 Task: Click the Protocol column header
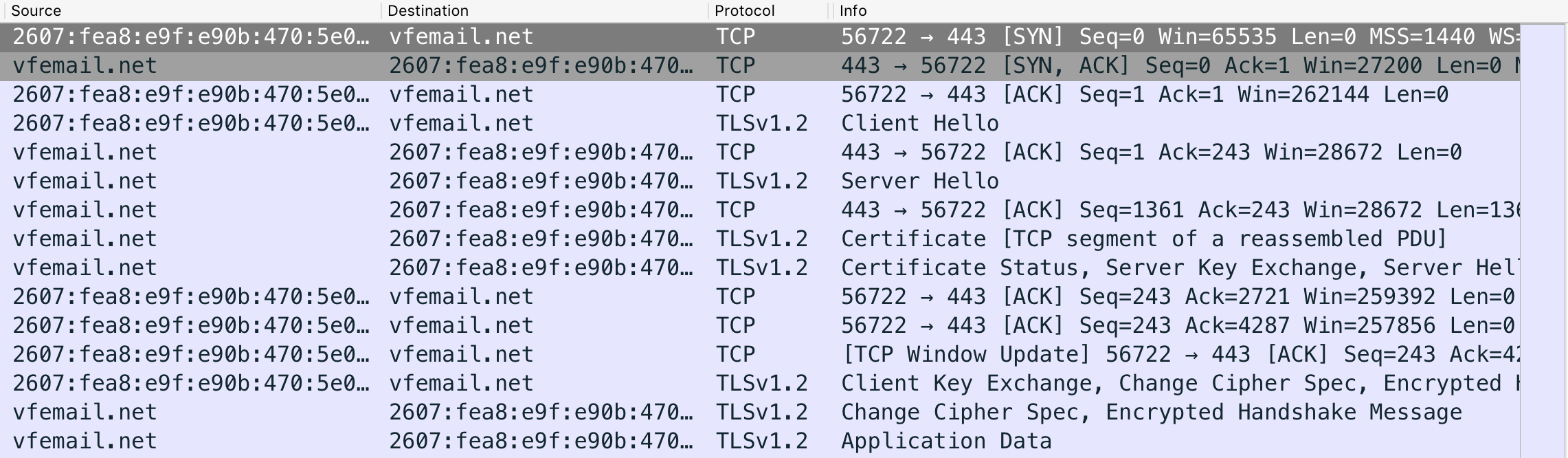coord(770,10)
